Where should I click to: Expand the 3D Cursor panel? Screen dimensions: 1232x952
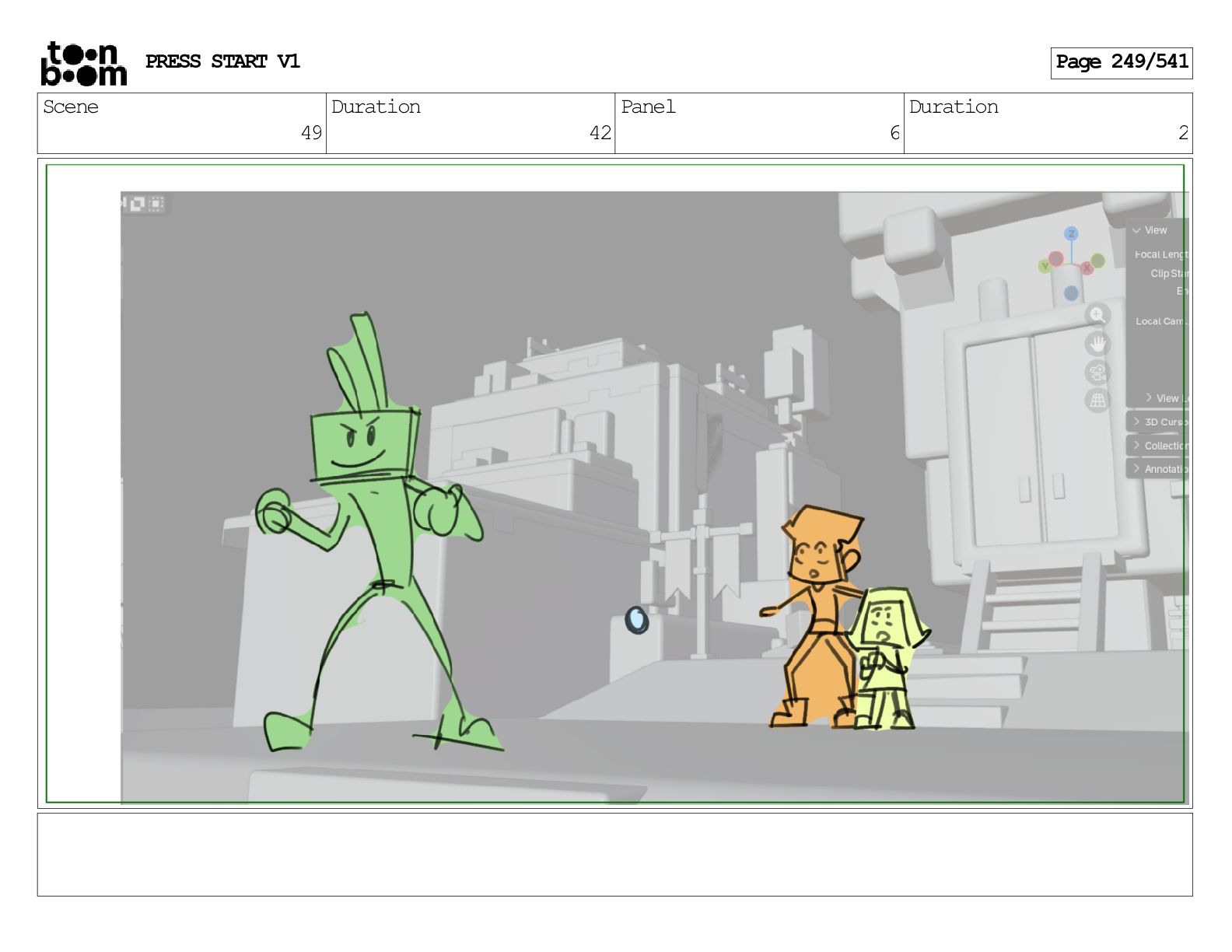tap(1159, 422)
